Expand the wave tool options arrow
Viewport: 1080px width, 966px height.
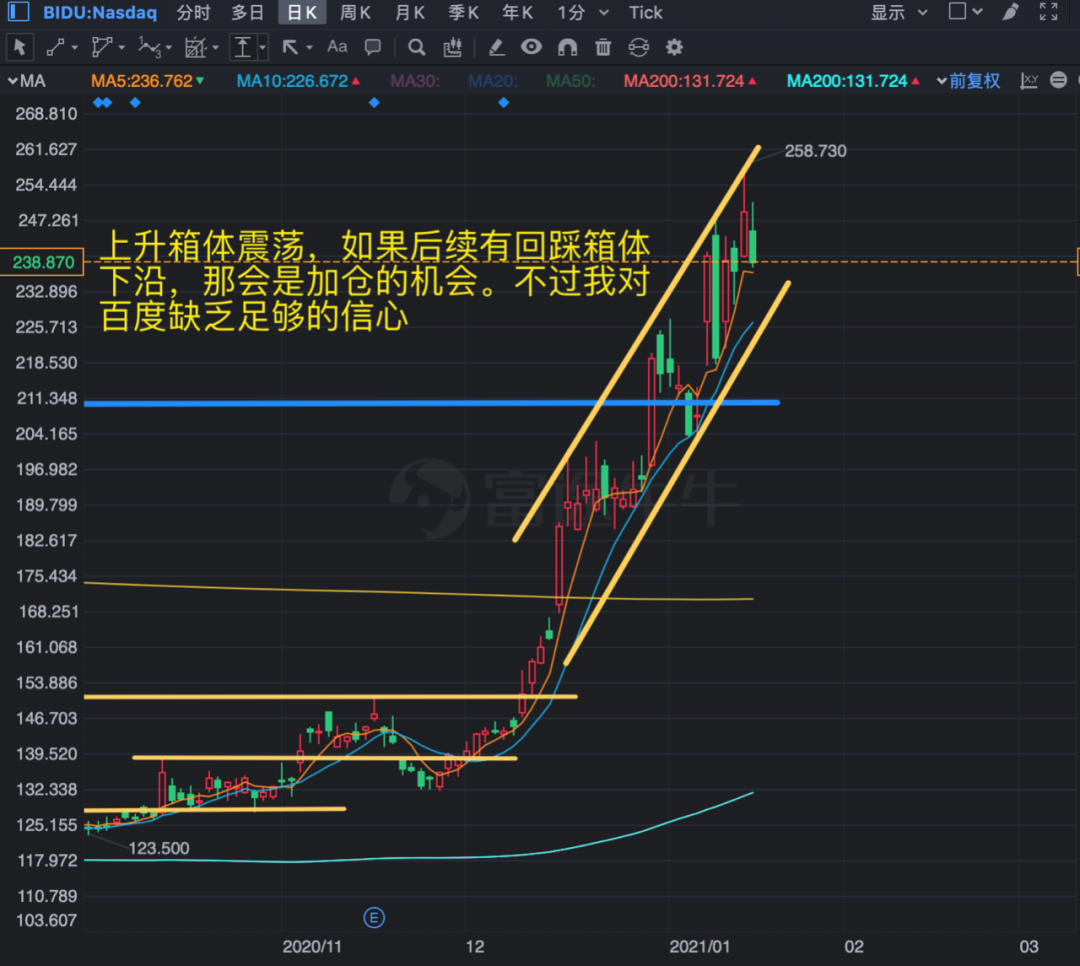[169, 48]
